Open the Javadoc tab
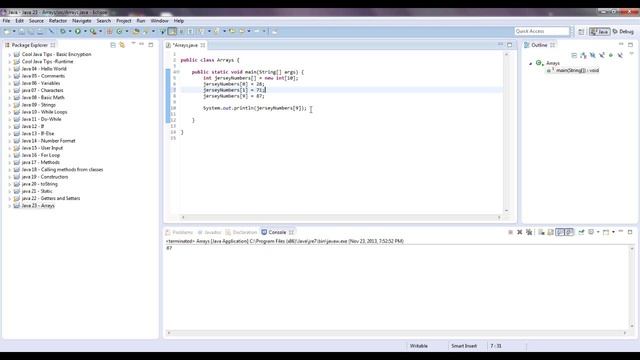 pos(209,232)
